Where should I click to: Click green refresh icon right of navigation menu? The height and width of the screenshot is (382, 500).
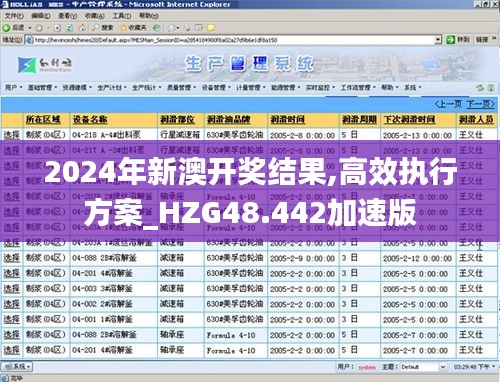[x=480, y=88]
